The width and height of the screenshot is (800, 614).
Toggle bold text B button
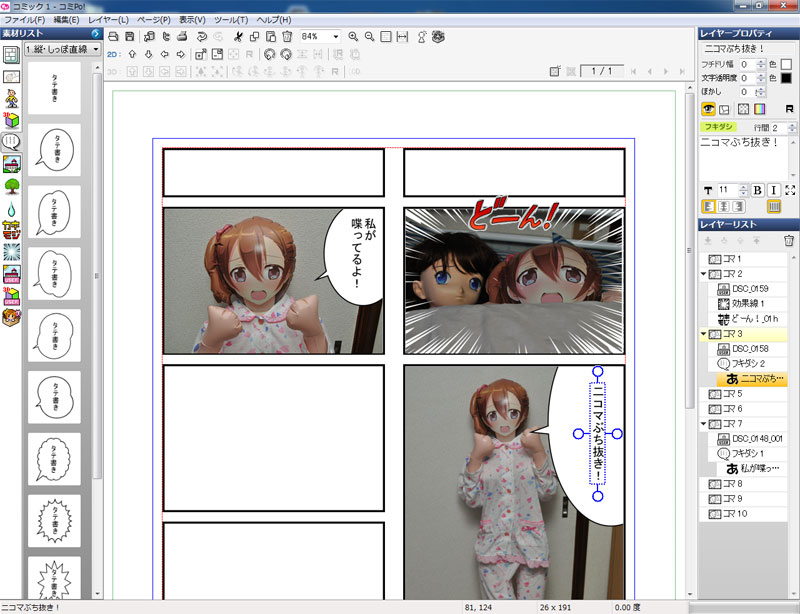click(x=758, y=190)
